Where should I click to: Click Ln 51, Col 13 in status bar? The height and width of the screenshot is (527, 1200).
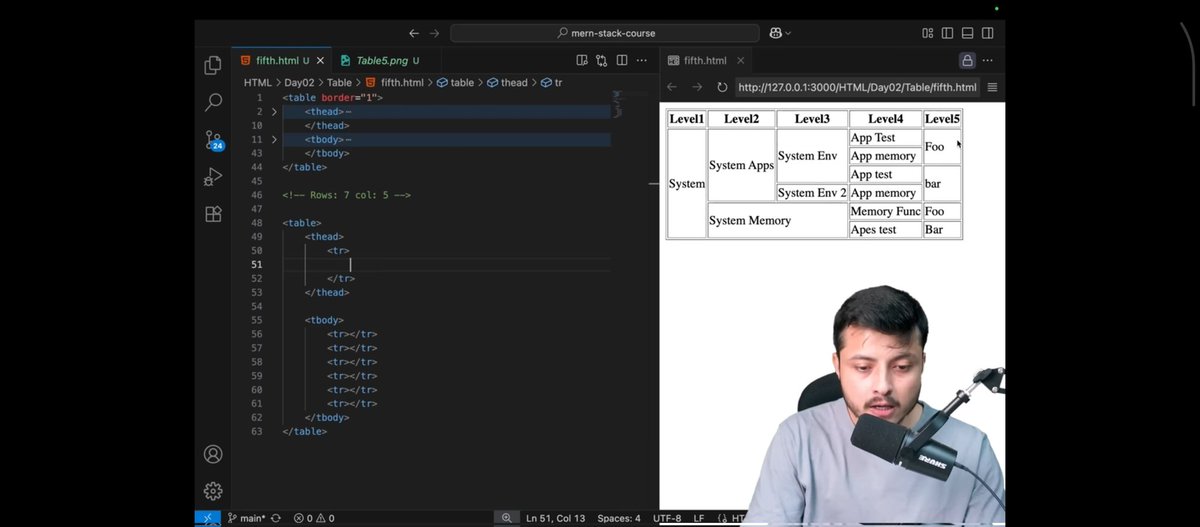click(556, 518)
